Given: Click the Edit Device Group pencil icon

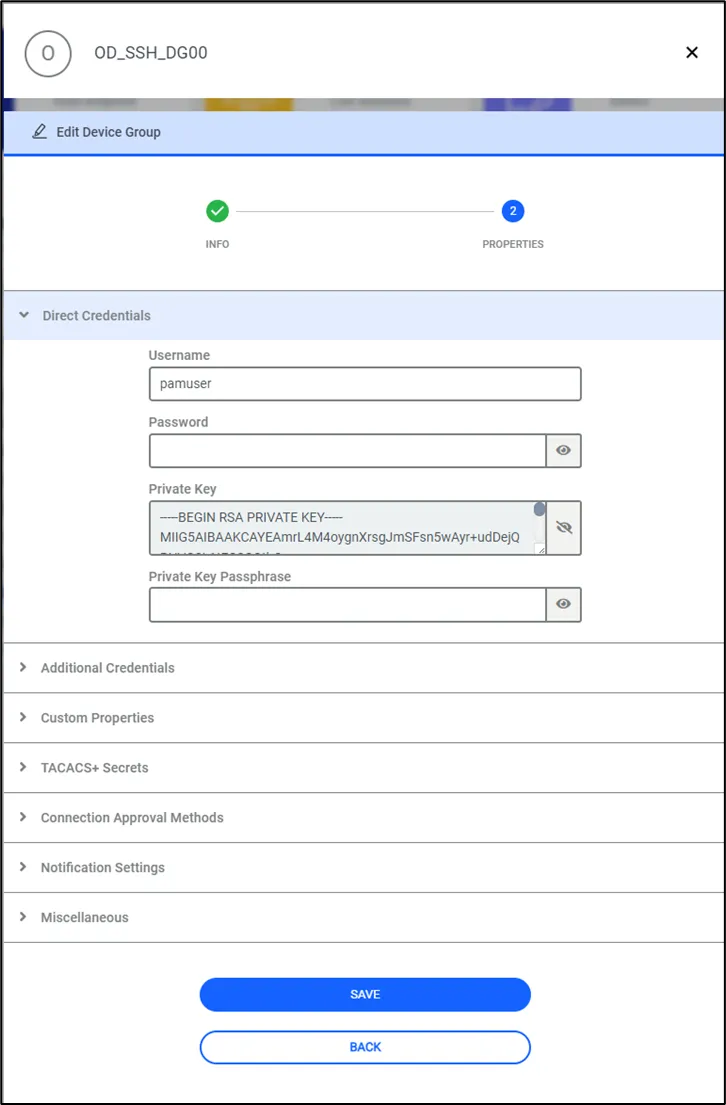Looking at the screenshot, I should [x=39, y=132].
